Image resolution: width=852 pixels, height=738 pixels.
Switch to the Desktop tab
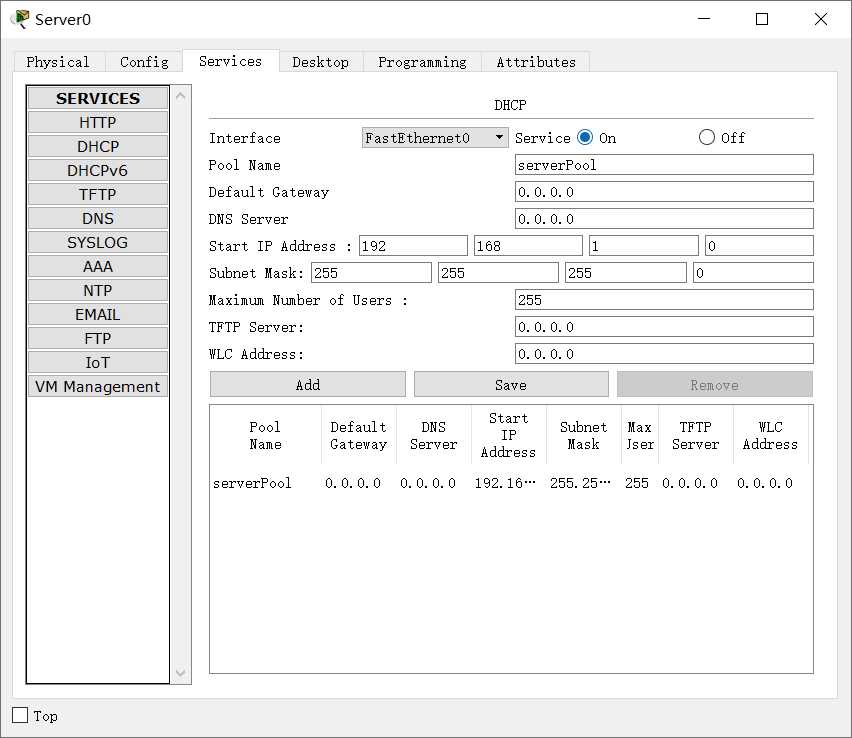point(320,62)
